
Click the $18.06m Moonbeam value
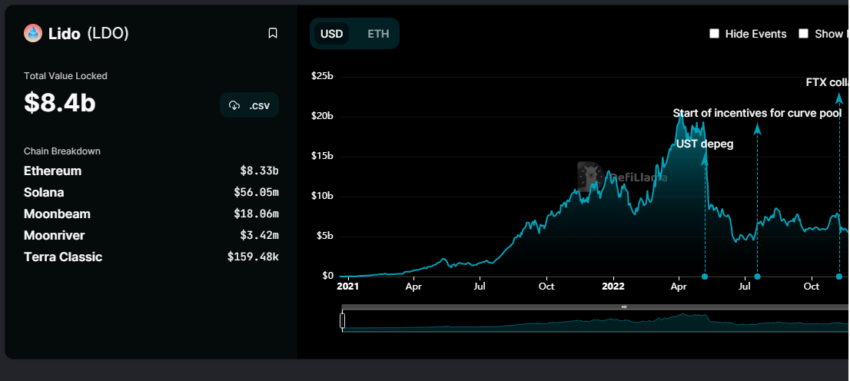pos(256,214)
